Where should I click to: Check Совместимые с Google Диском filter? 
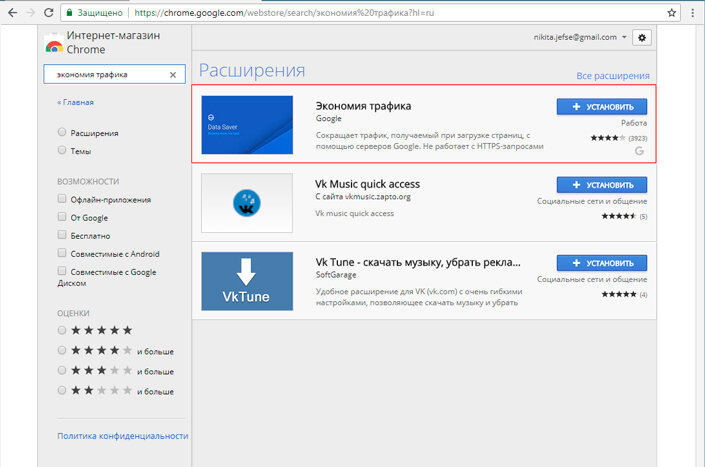(x=62, y=271)
